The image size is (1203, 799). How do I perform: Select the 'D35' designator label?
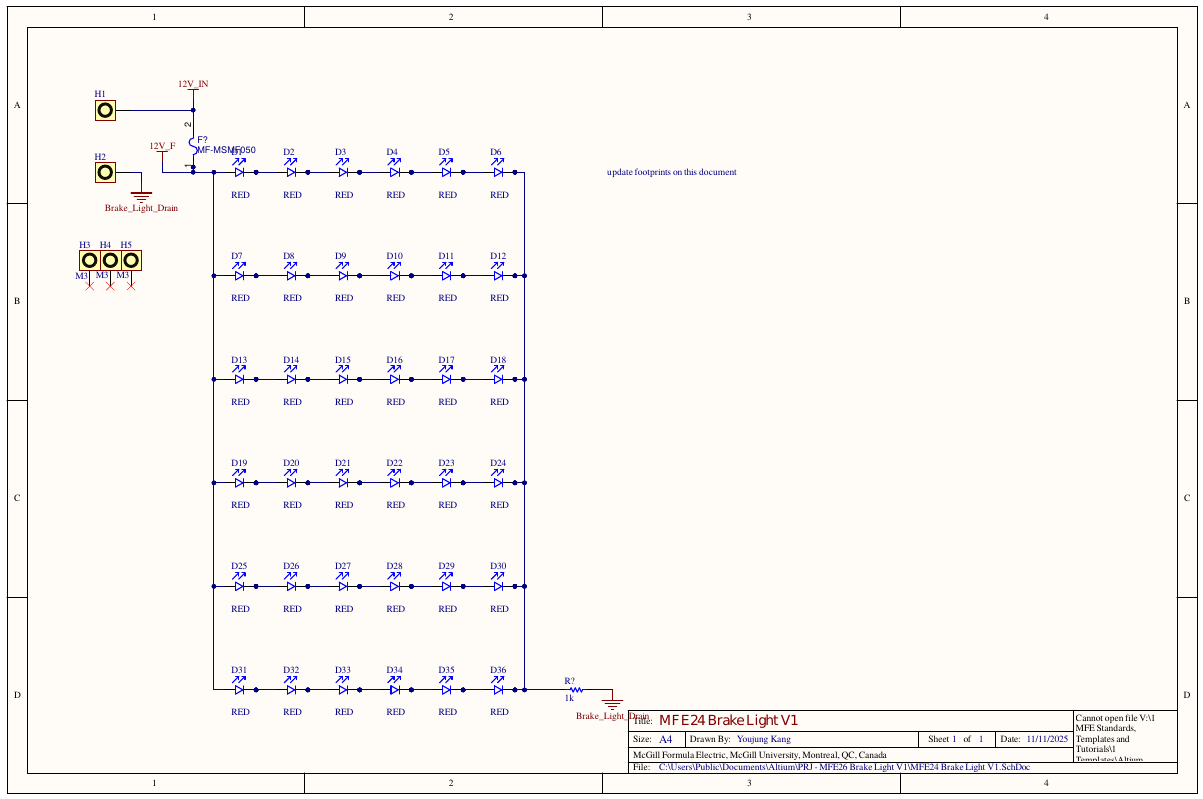(x=446, y=670)
